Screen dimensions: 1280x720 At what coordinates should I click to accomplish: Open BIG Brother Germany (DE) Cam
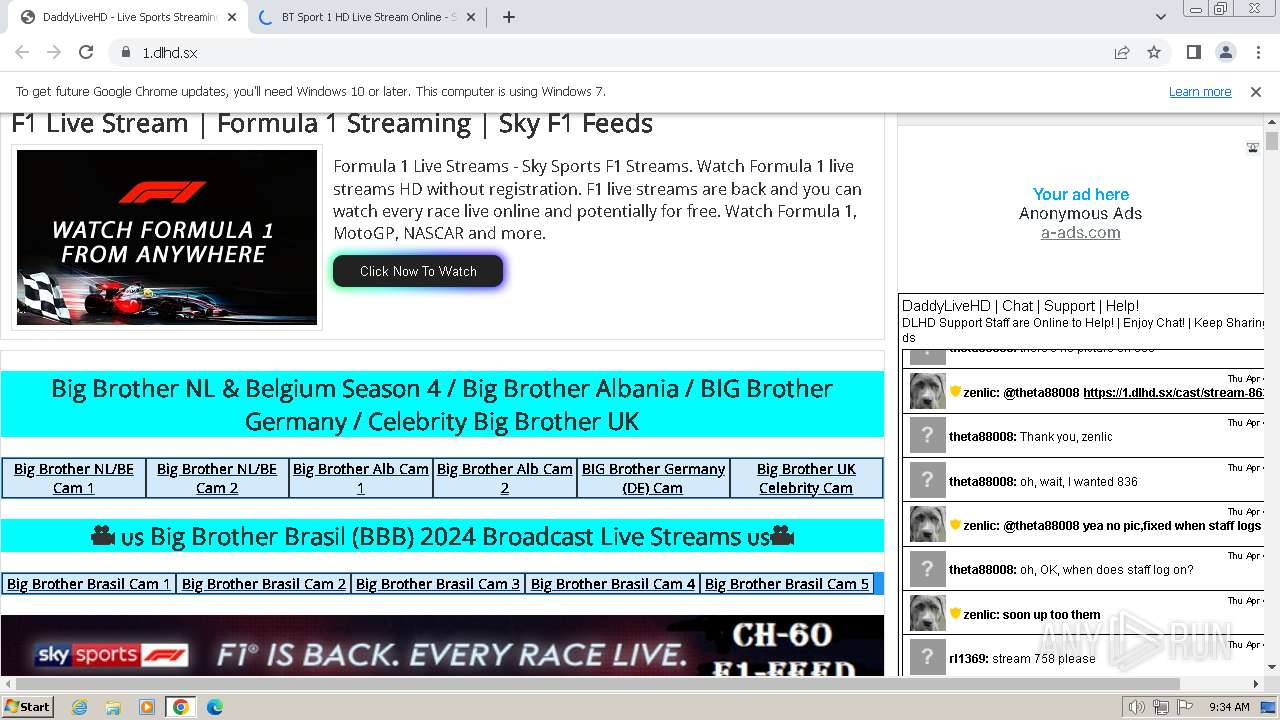653,478
